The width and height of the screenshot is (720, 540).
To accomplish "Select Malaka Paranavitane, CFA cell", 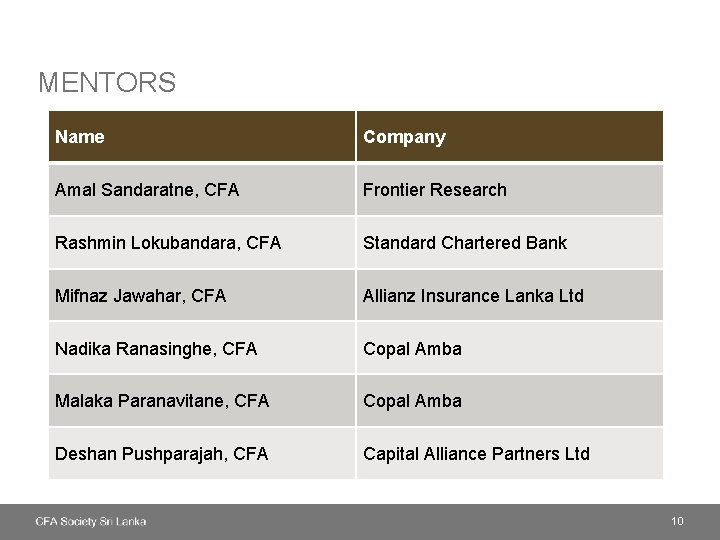I will coord(162,401).
